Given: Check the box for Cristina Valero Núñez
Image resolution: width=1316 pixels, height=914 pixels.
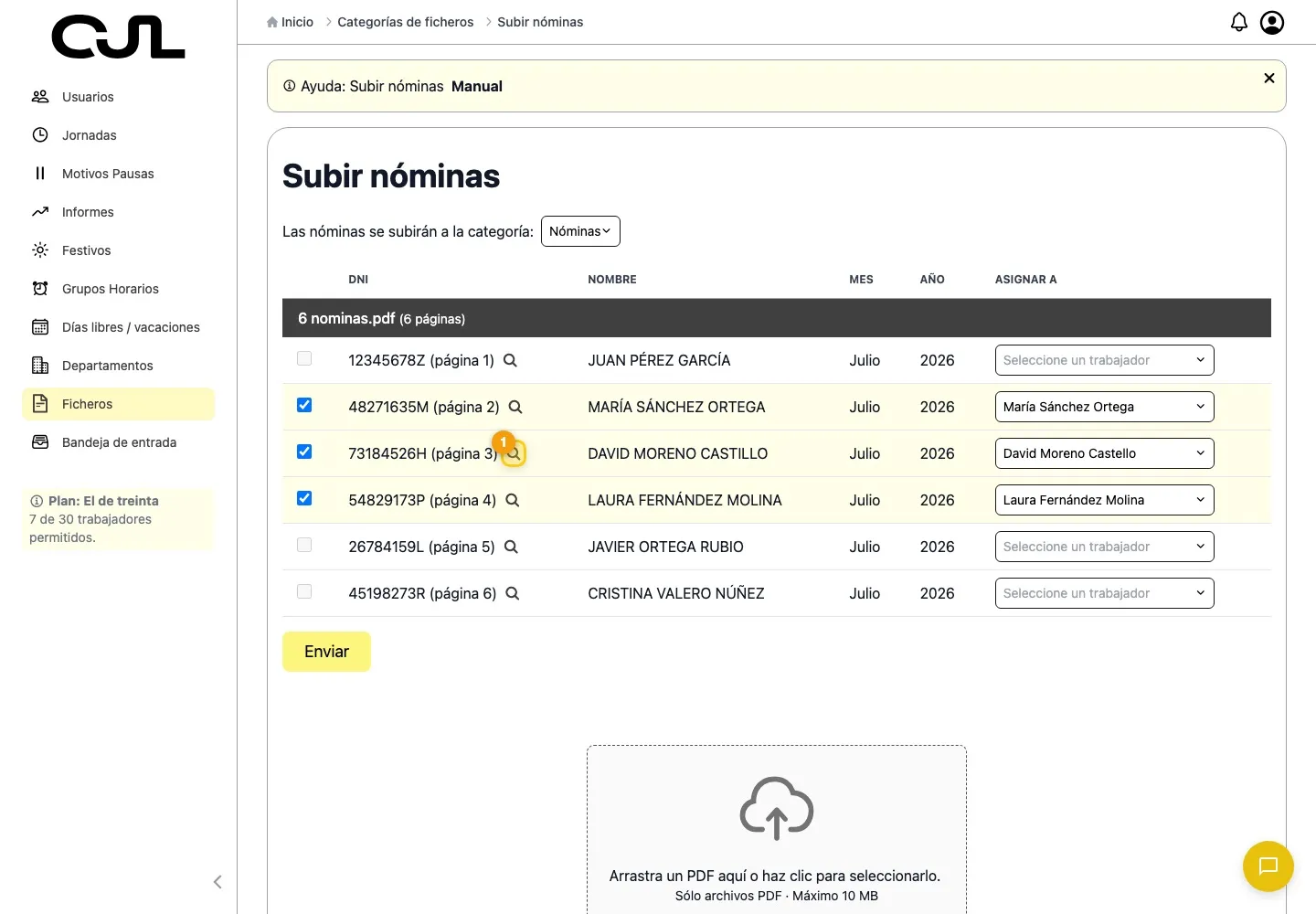Looking at the screenshot, I should [x=304, y=591].
